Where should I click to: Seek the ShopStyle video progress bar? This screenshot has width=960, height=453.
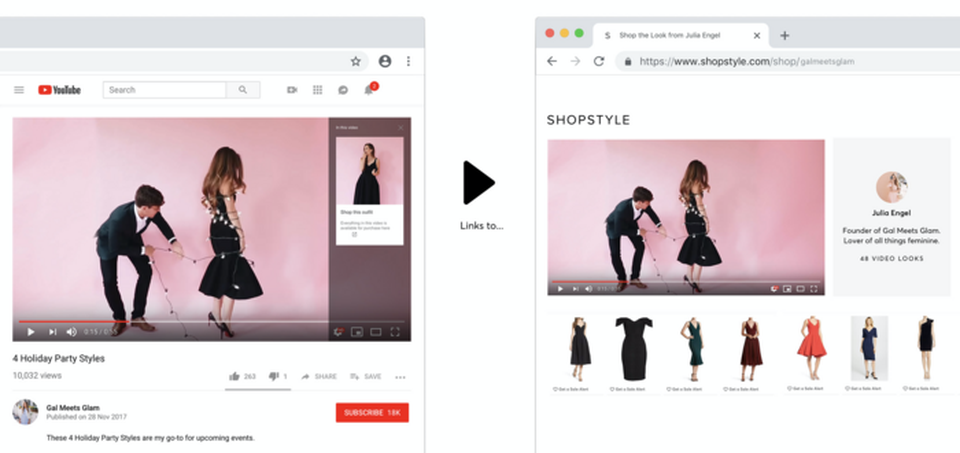686,282
